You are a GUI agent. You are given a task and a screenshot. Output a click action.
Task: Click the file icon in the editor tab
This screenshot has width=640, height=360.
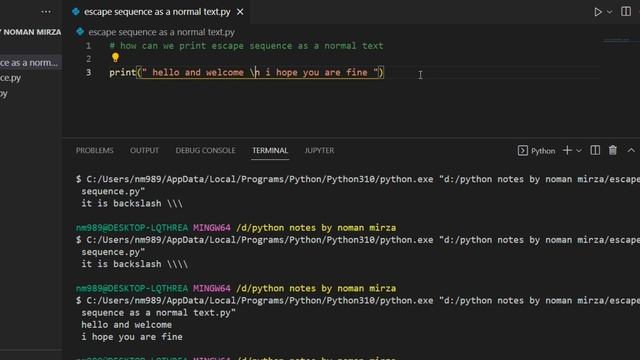tap(76, 12)
